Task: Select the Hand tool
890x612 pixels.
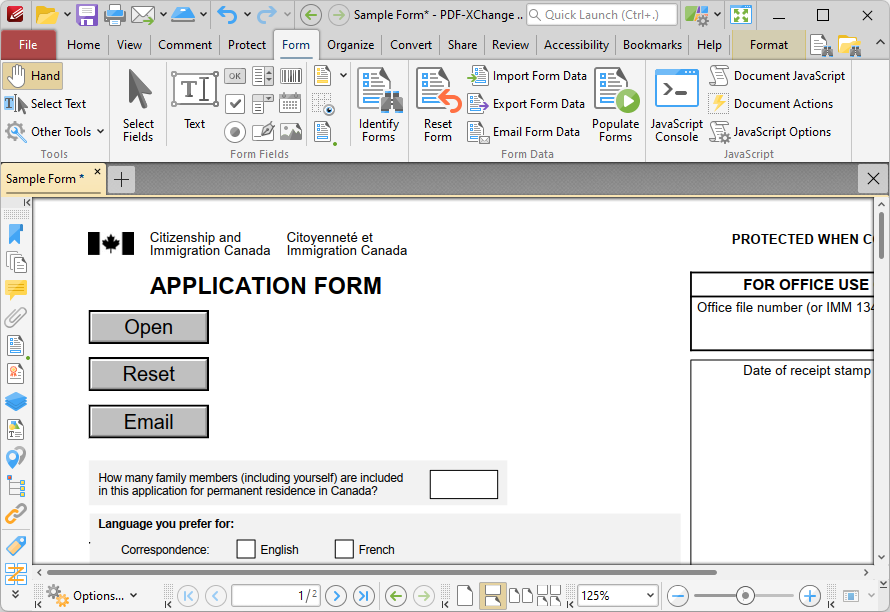Action: click(x=32, y=76)
